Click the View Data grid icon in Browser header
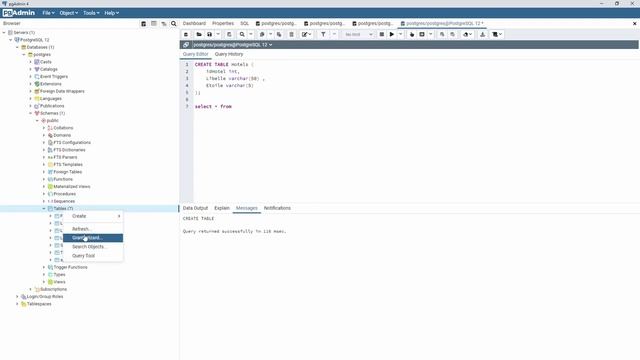The width and height of the screenshot is (640, 360). (x=154, y=24)
